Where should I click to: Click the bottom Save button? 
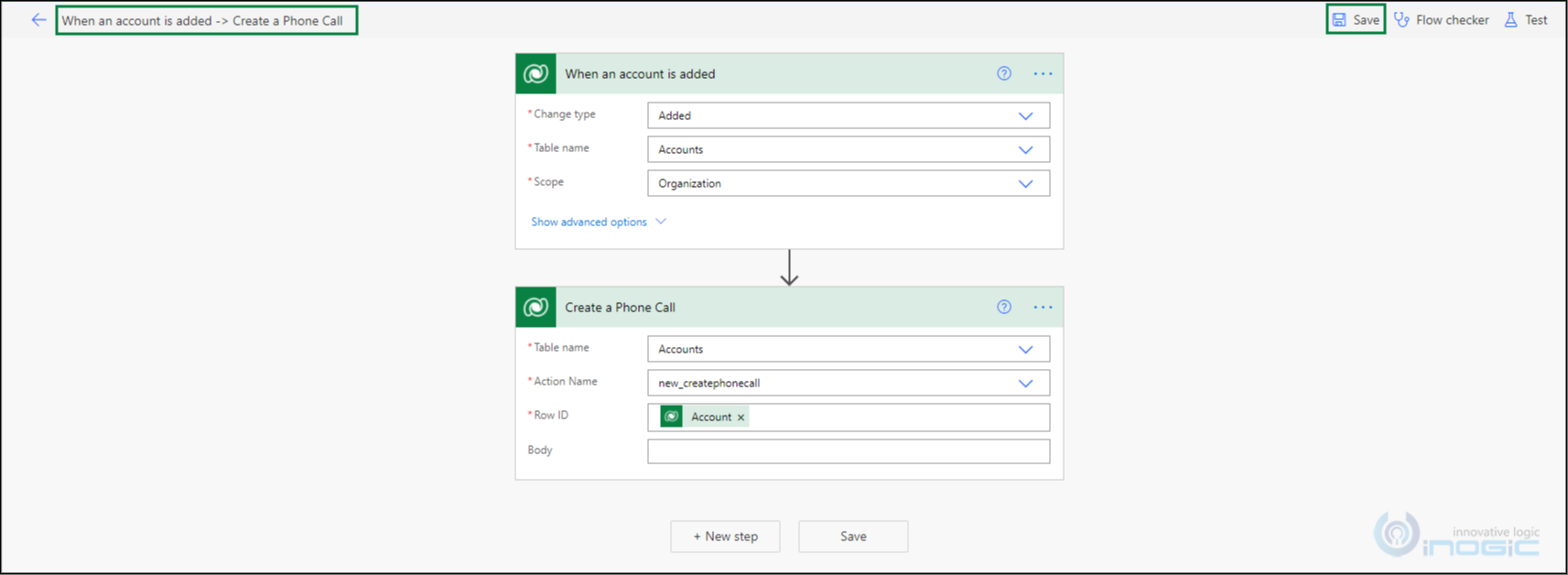click(x=853, y=537)
